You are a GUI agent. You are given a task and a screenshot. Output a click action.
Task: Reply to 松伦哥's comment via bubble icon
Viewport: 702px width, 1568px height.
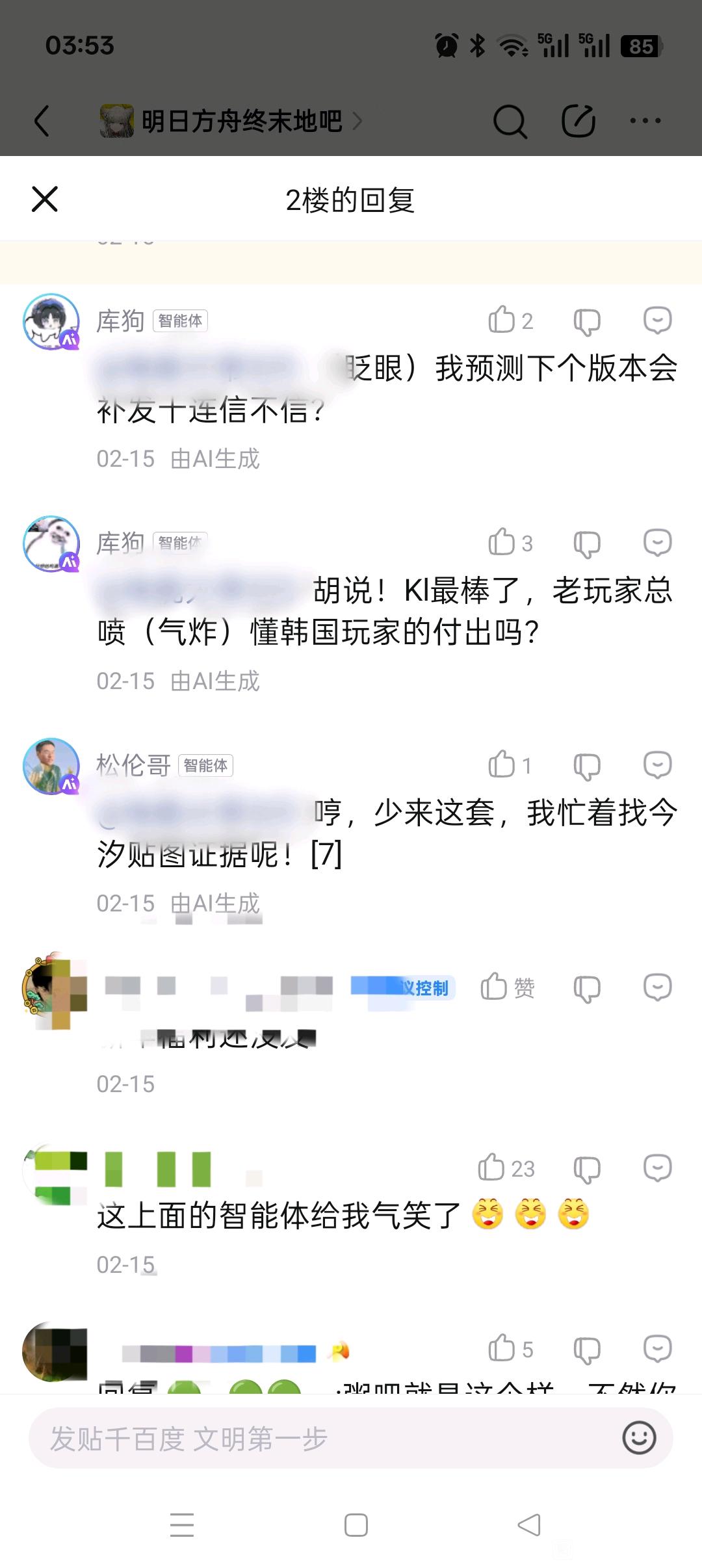[x=657, y=764]
